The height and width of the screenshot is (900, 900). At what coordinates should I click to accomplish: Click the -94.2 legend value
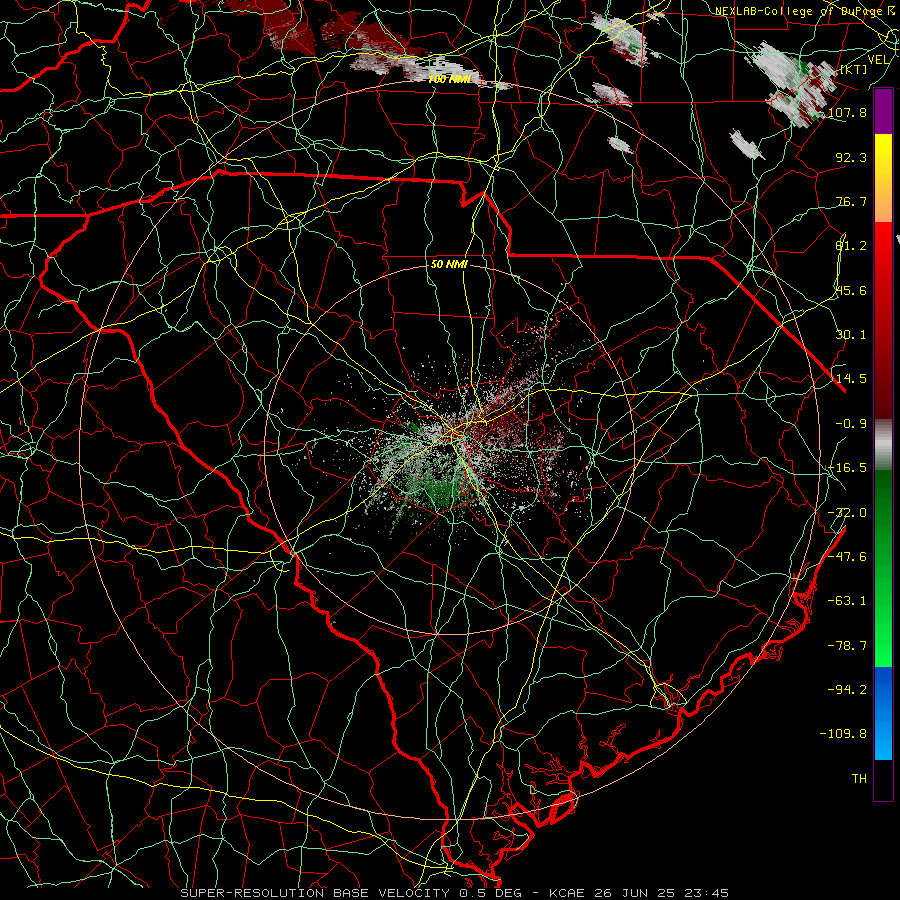coord(847,689)
